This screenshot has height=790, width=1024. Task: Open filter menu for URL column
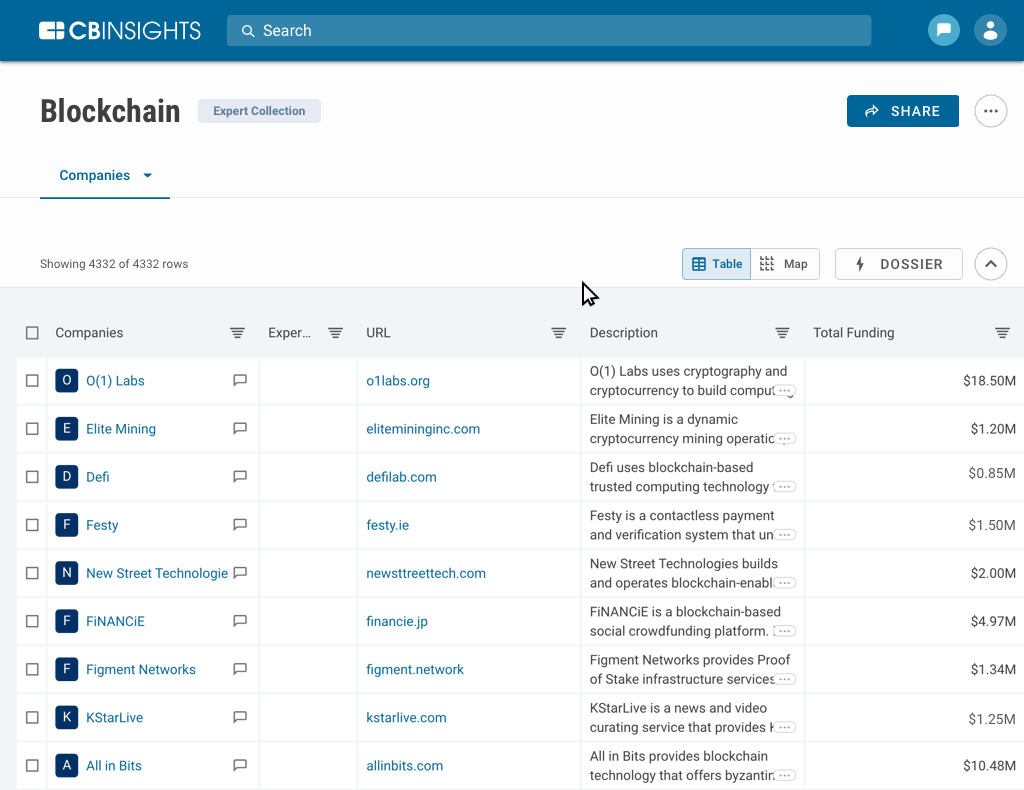pos(559,333)
